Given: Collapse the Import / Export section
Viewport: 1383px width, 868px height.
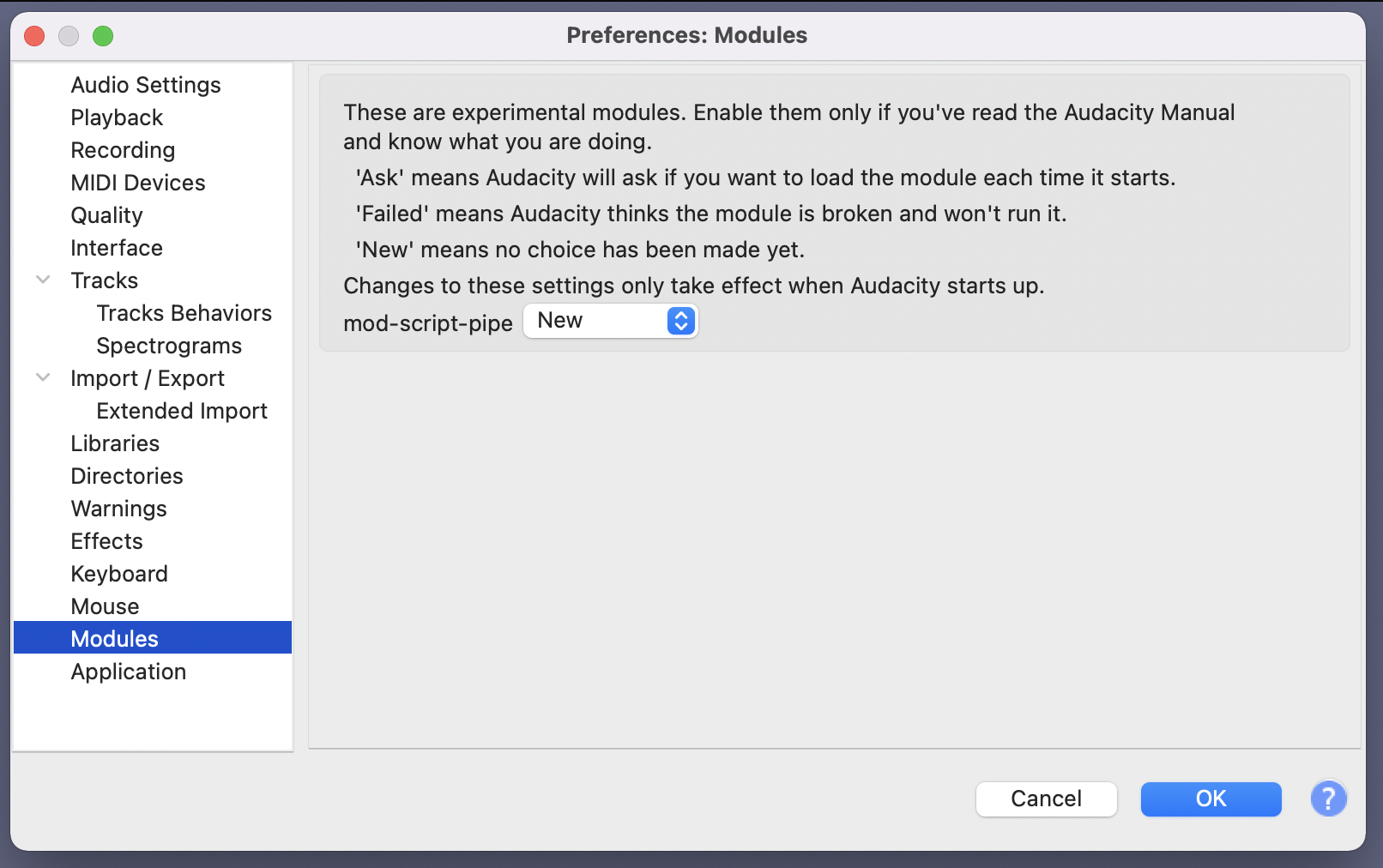Looking at the screenshot, I should coord(43,378).
